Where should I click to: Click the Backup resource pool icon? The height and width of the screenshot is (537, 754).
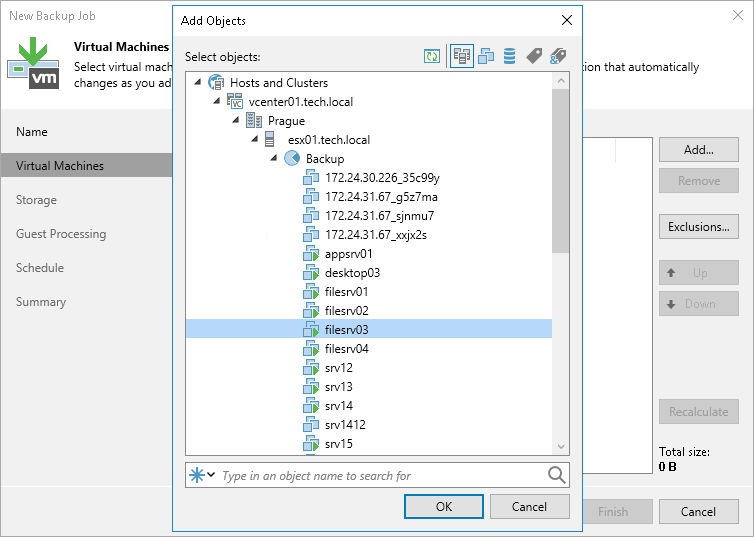(292, 158)
